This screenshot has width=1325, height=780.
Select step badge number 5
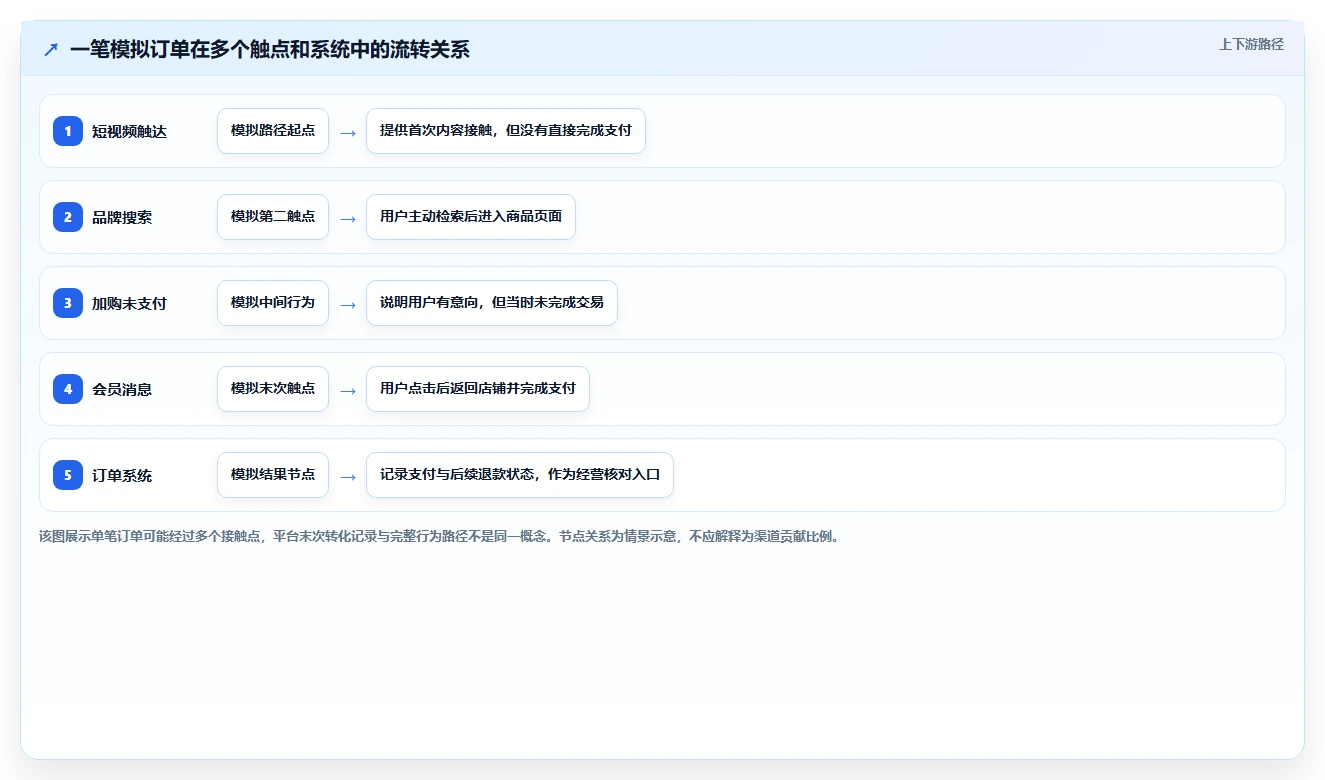point(68,474)
